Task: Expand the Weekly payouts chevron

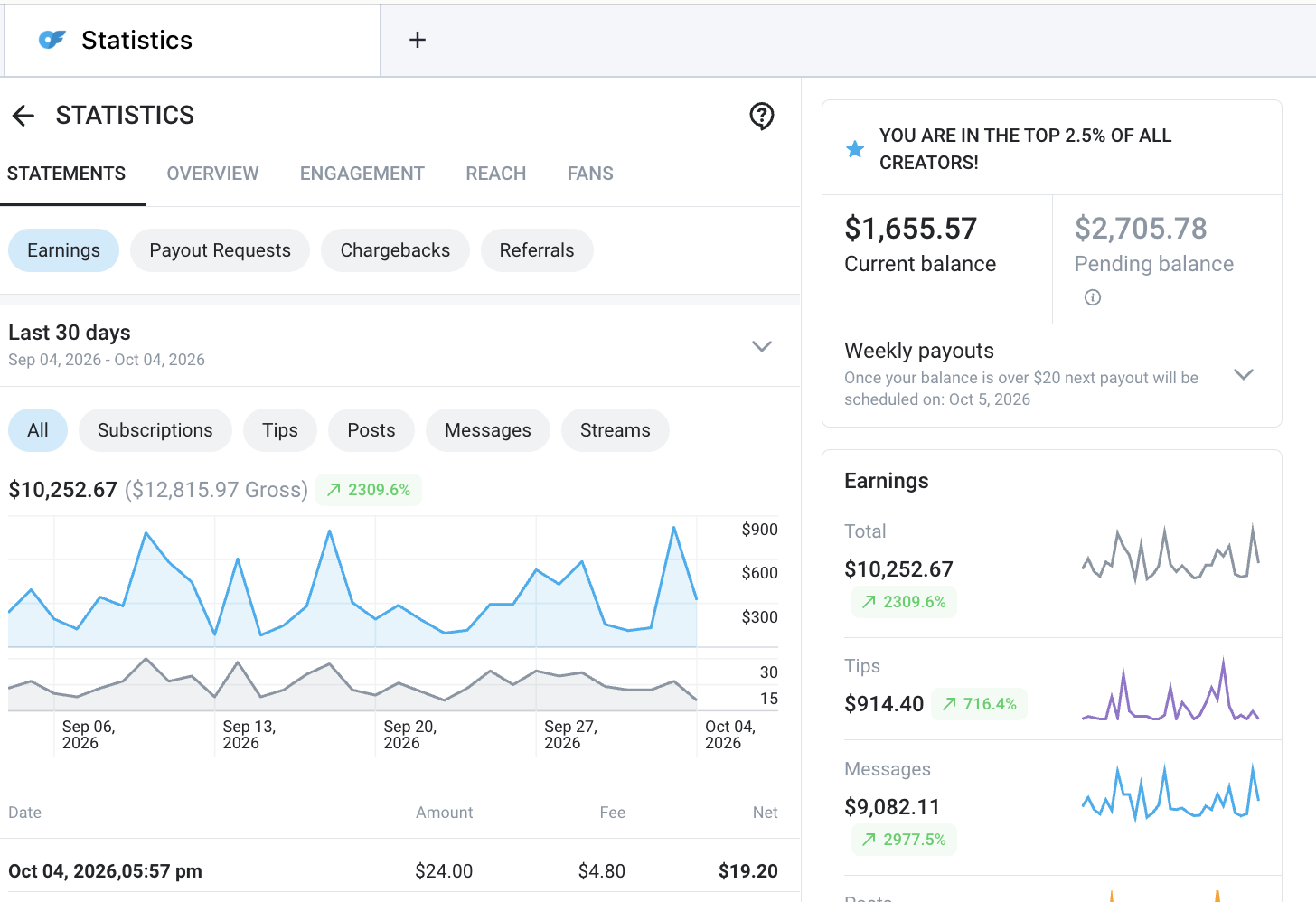Action: [1244, 374]
